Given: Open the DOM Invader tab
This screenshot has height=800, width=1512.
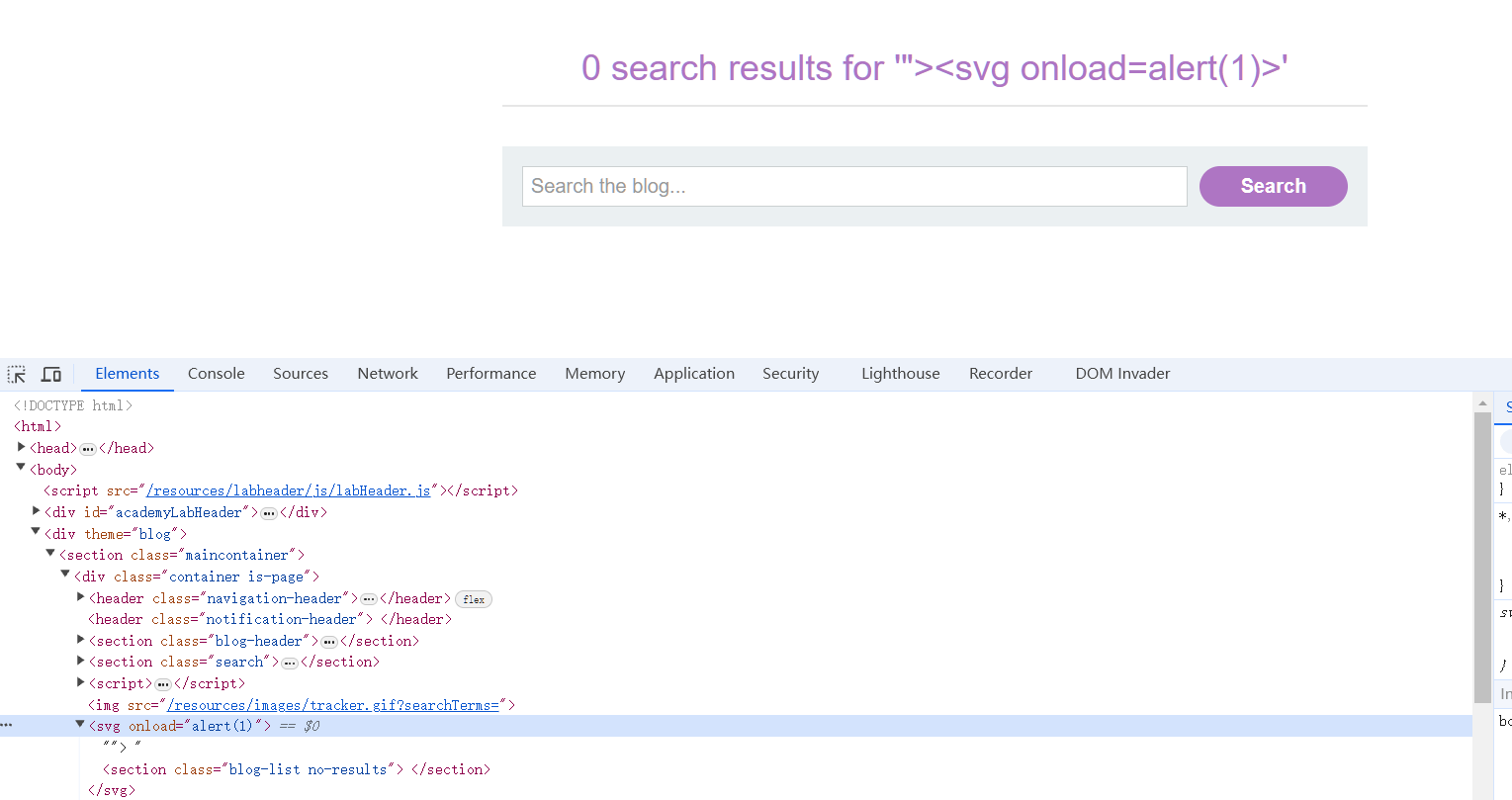Looking at the screenshot, I should pyautogui.click(x=1122, y=374).
